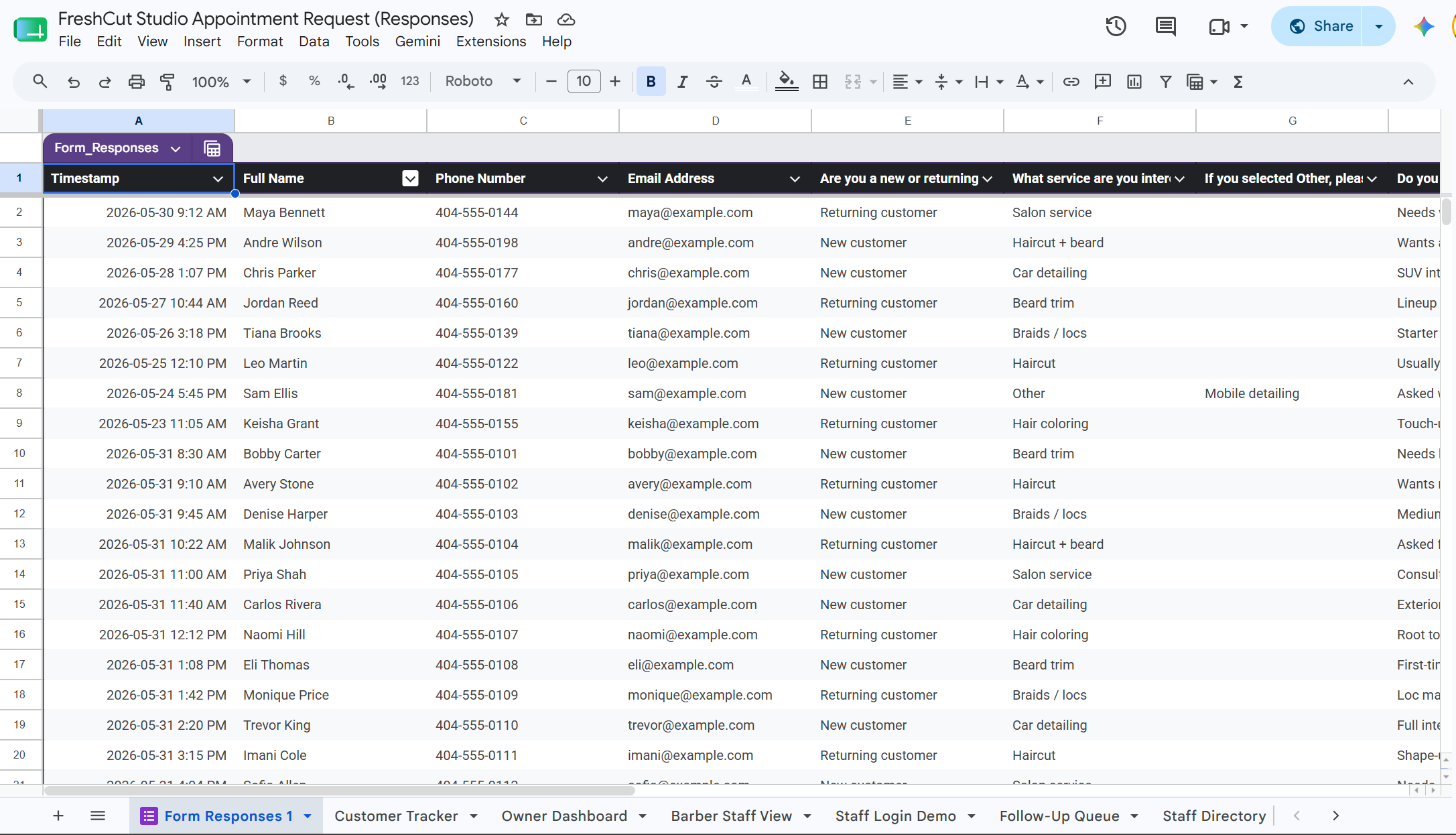The height and width of the screenshot is (835, 1456).
Task: Format as percent
Action: [x=314, y=81]
